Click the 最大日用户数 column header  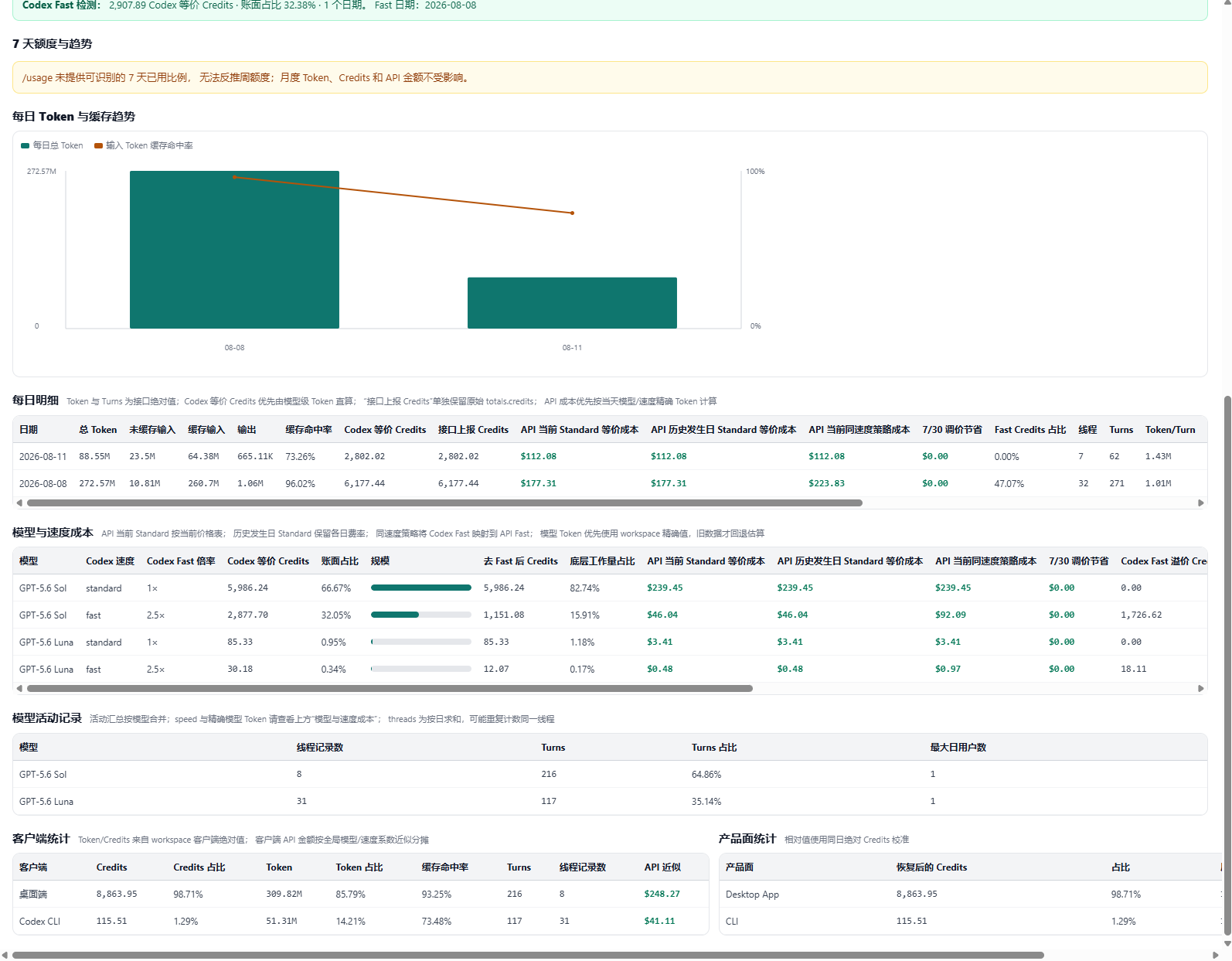click(x=958, y=748)
